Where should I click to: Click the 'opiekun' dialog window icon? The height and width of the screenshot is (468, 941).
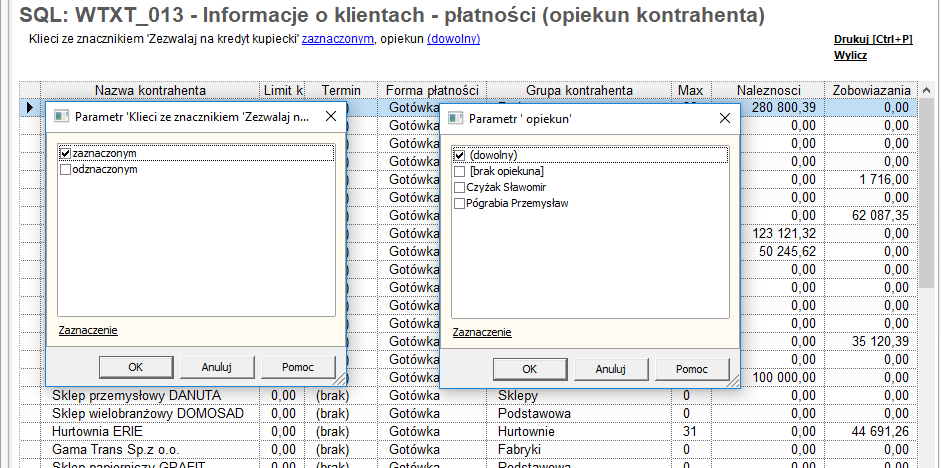click(455, 119)
